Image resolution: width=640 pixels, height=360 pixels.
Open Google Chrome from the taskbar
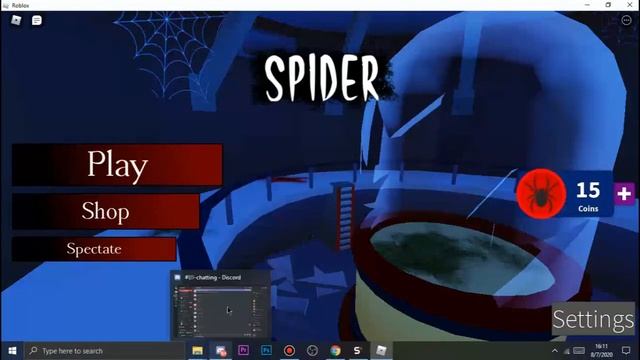click(335, 351)
